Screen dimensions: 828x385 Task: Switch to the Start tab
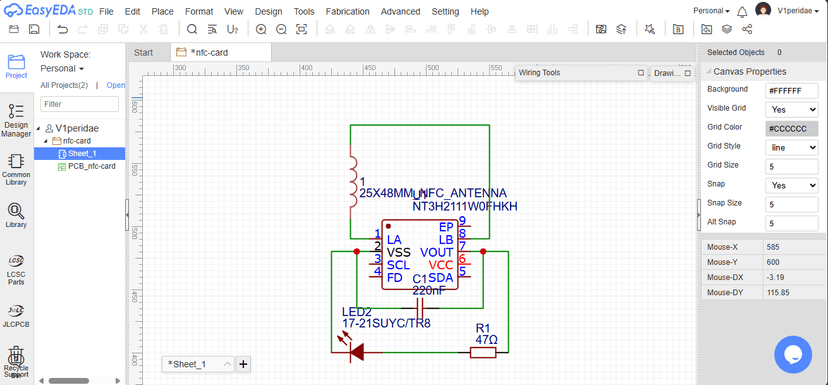144,52
